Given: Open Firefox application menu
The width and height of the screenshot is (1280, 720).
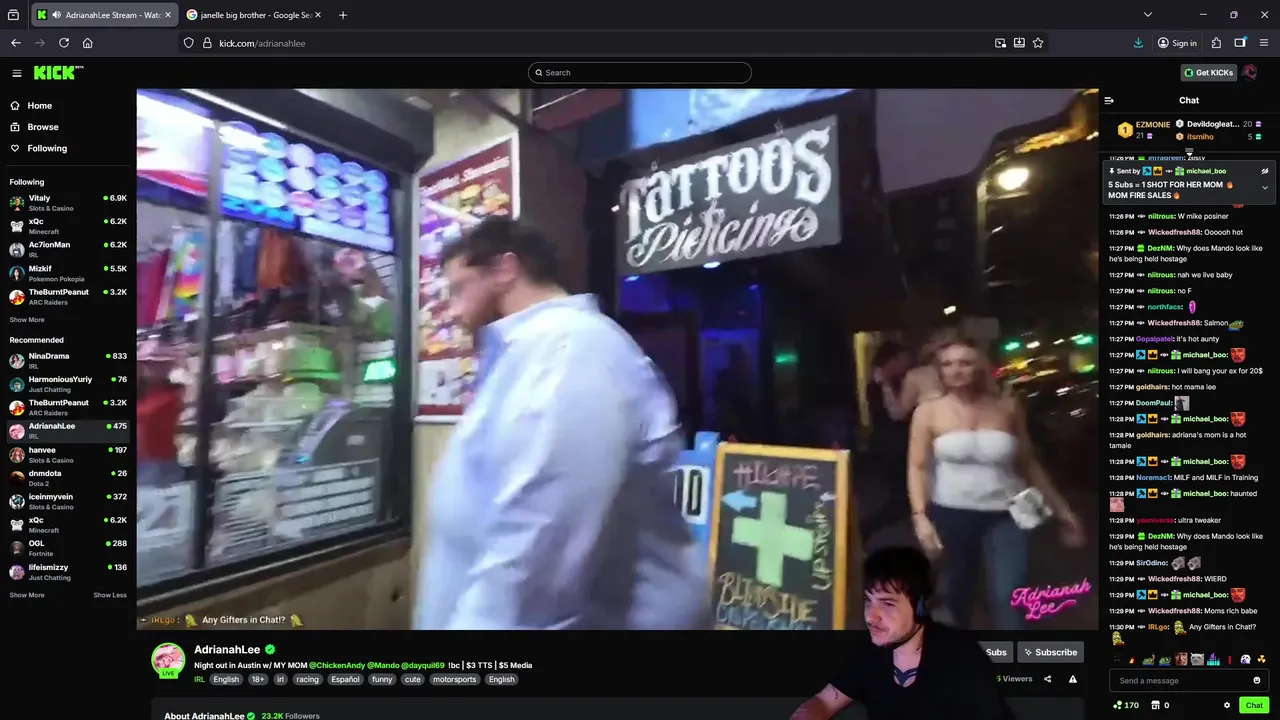Looking at the screenshot, I should tap(1264, 43).
